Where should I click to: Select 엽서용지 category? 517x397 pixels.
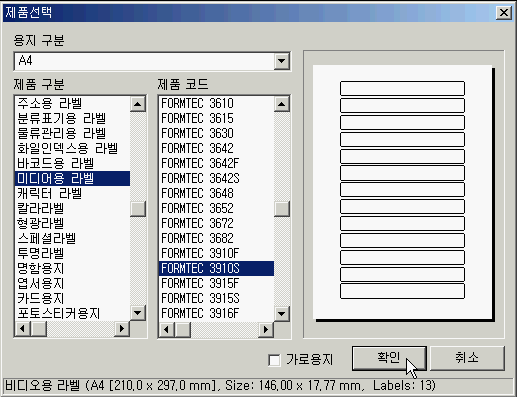point(72,283)
